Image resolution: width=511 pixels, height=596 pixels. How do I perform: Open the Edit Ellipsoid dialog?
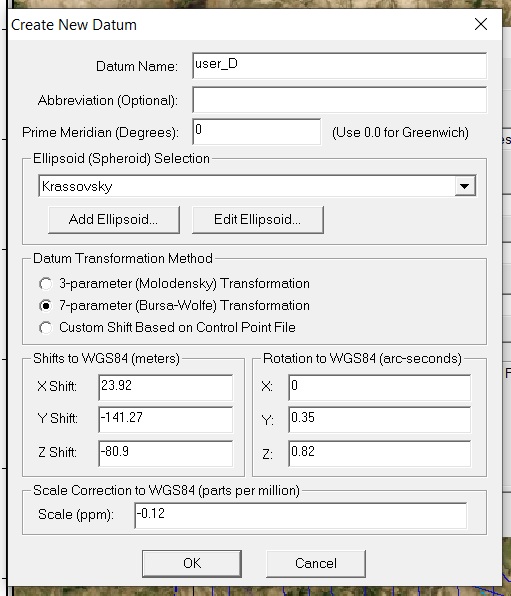tap(258, 220)
